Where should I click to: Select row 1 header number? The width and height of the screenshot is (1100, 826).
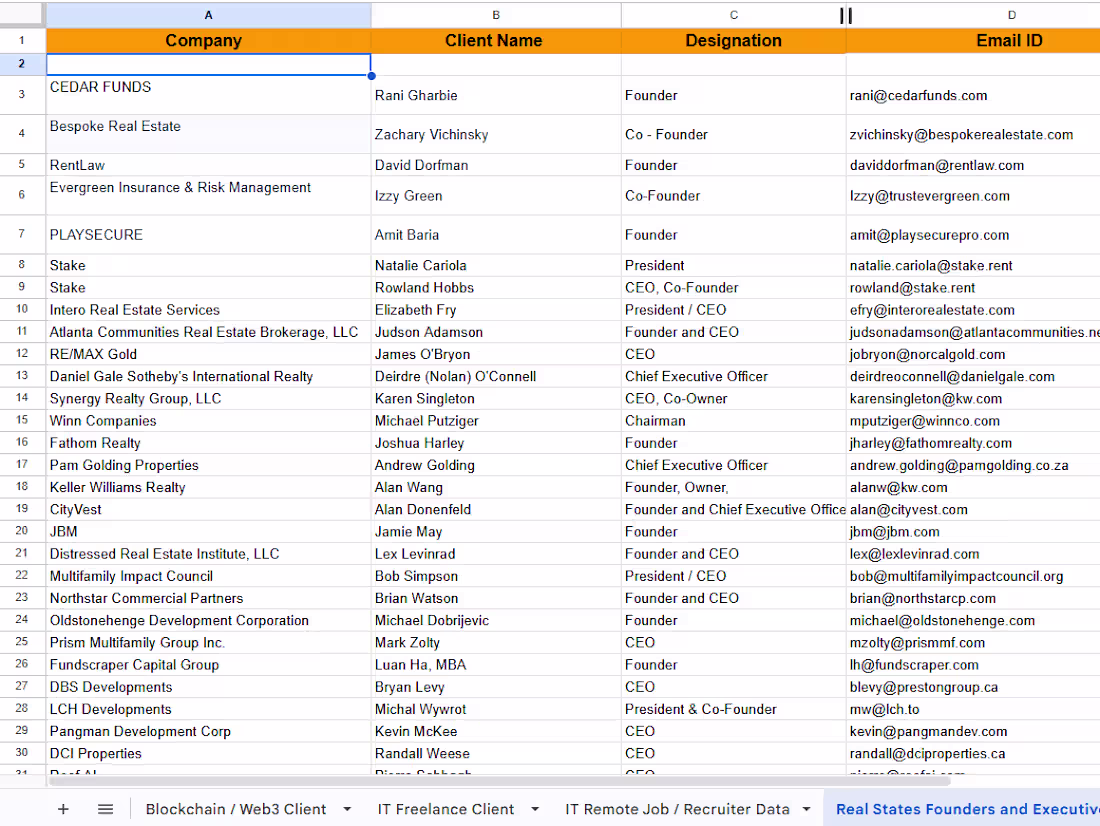(x=22, y=40)
